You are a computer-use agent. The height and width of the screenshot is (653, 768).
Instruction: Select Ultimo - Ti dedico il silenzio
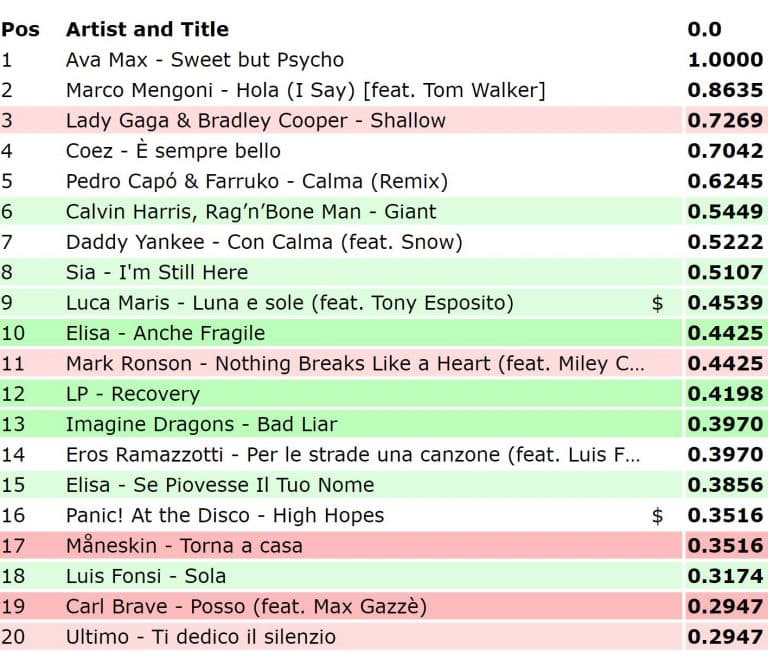(200, 637)
